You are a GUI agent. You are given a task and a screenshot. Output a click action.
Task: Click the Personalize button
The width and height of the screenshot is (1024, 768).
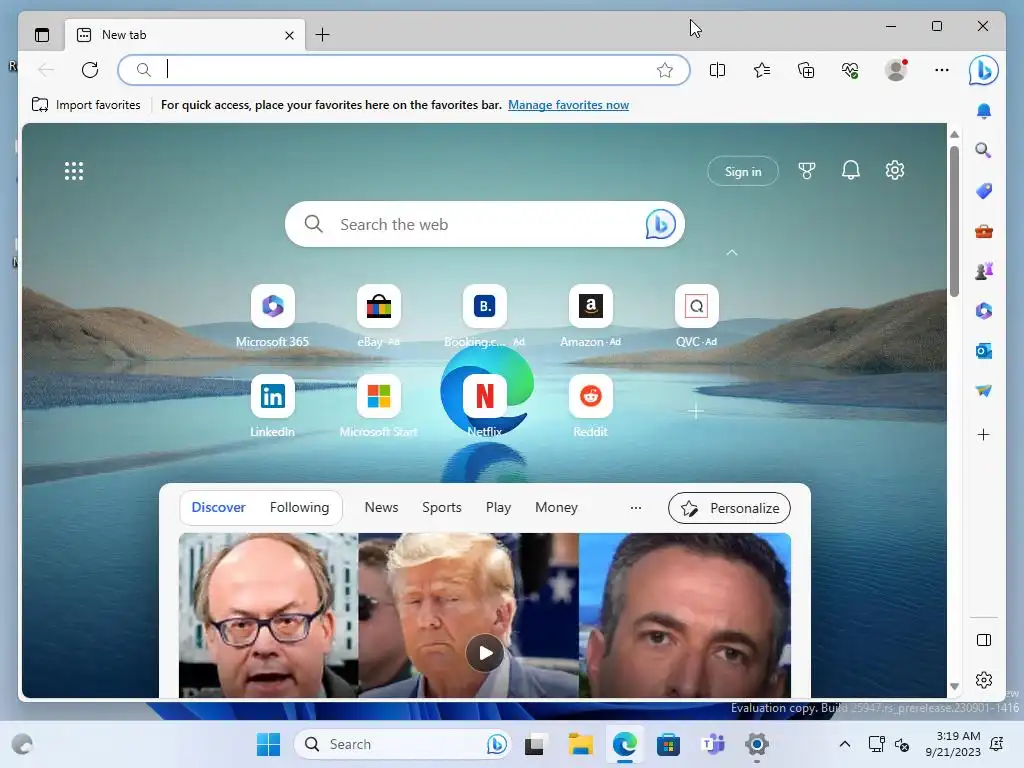point(729,508)
